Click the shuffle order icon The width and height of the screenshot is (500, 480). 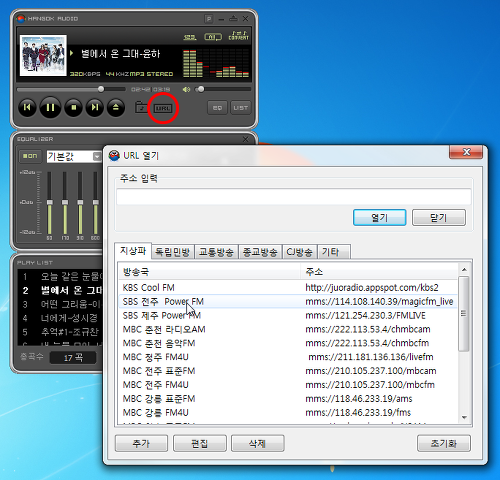(x=190, y=37)
